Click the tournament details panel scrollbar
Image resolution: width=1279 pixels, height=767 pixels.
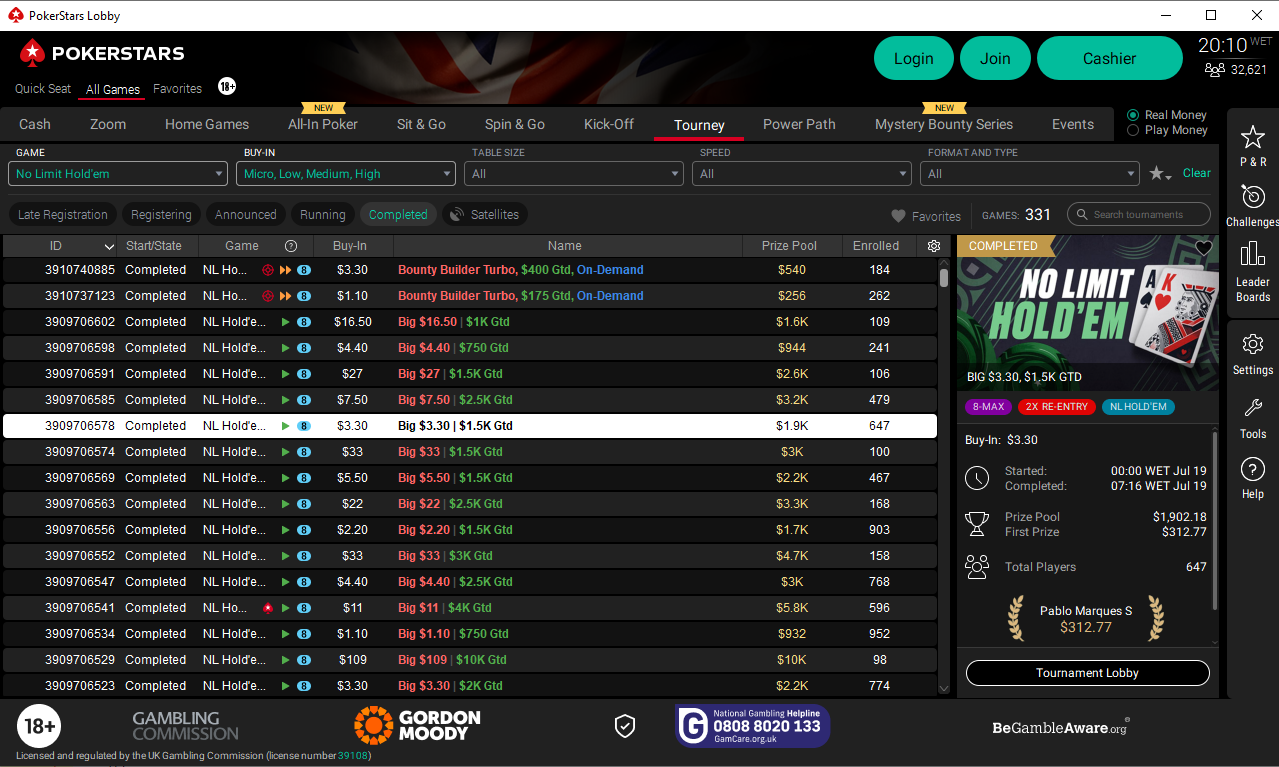(1215, 520)
